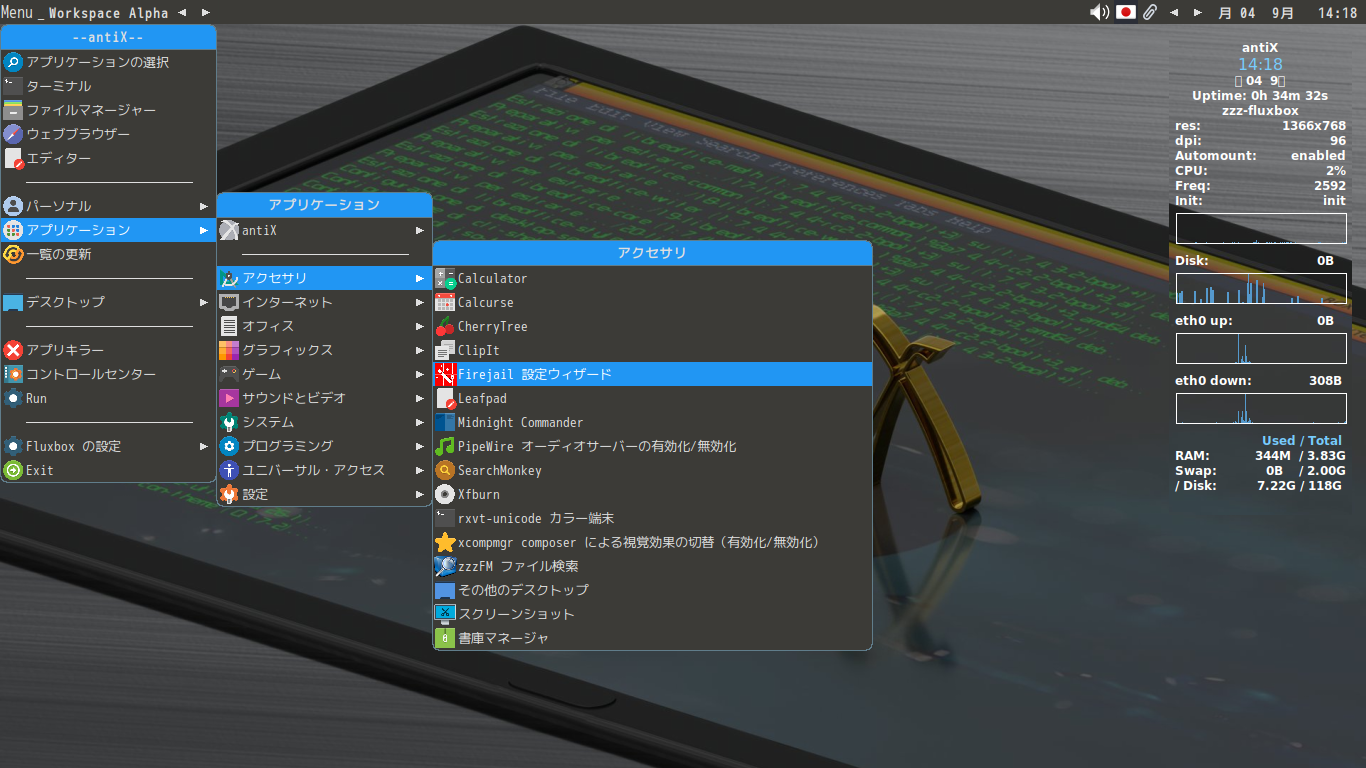Click the アプリケーション submenu title bar
Image resolution: width=1366 pixels, height=768 pixels.
324,205
